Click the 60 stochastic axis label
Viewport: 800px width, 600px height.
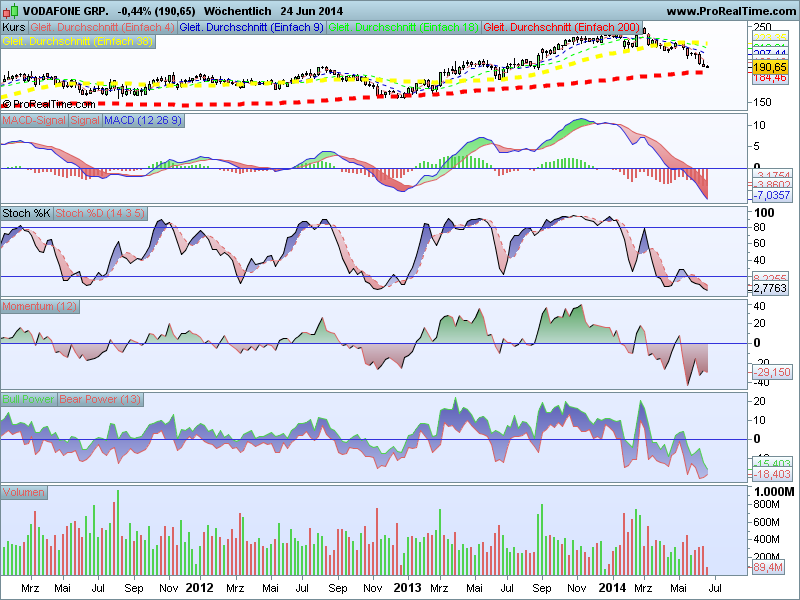tap(760, 243)
